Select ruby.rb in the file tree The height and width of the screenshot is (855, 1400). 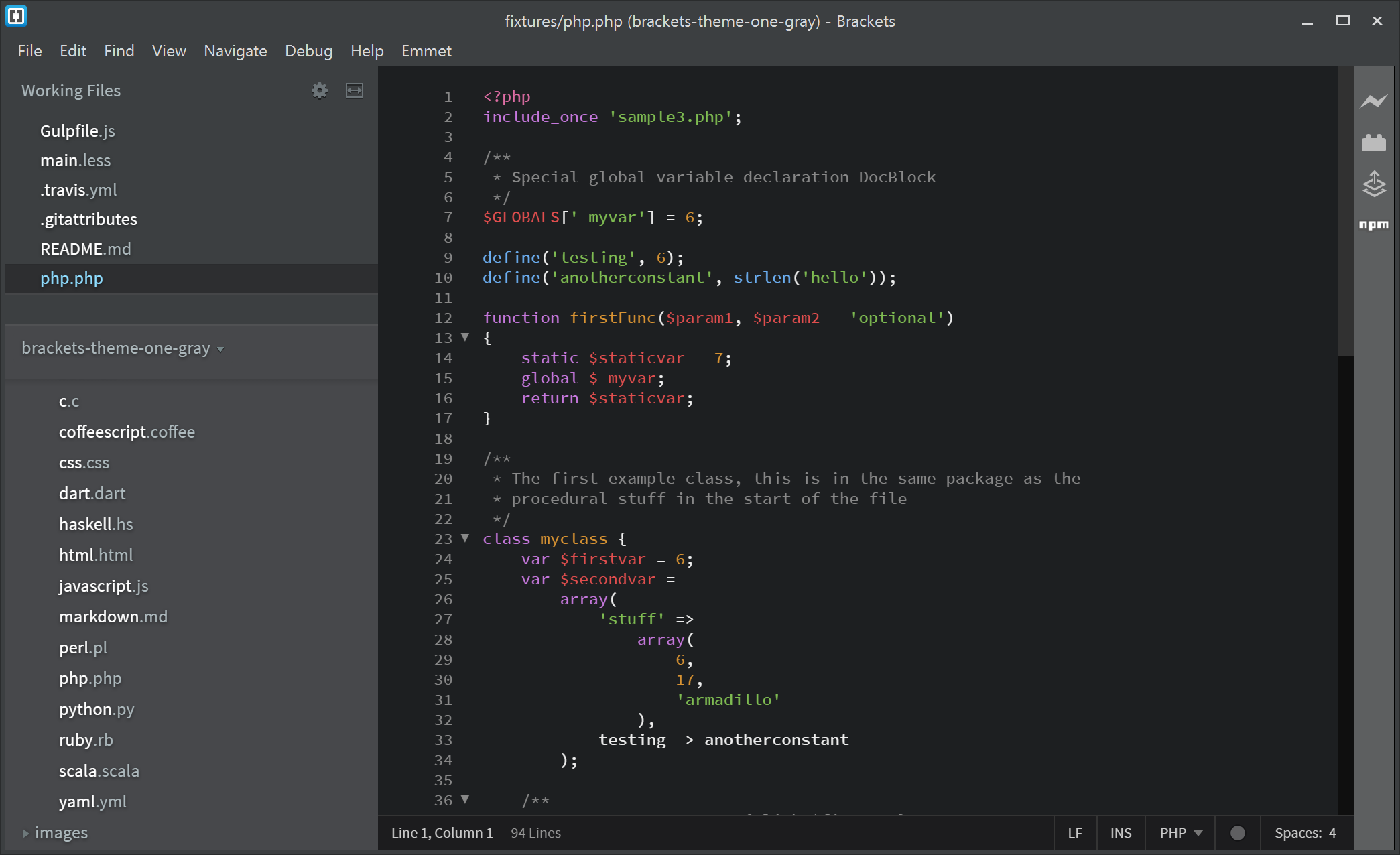point(86,740)
